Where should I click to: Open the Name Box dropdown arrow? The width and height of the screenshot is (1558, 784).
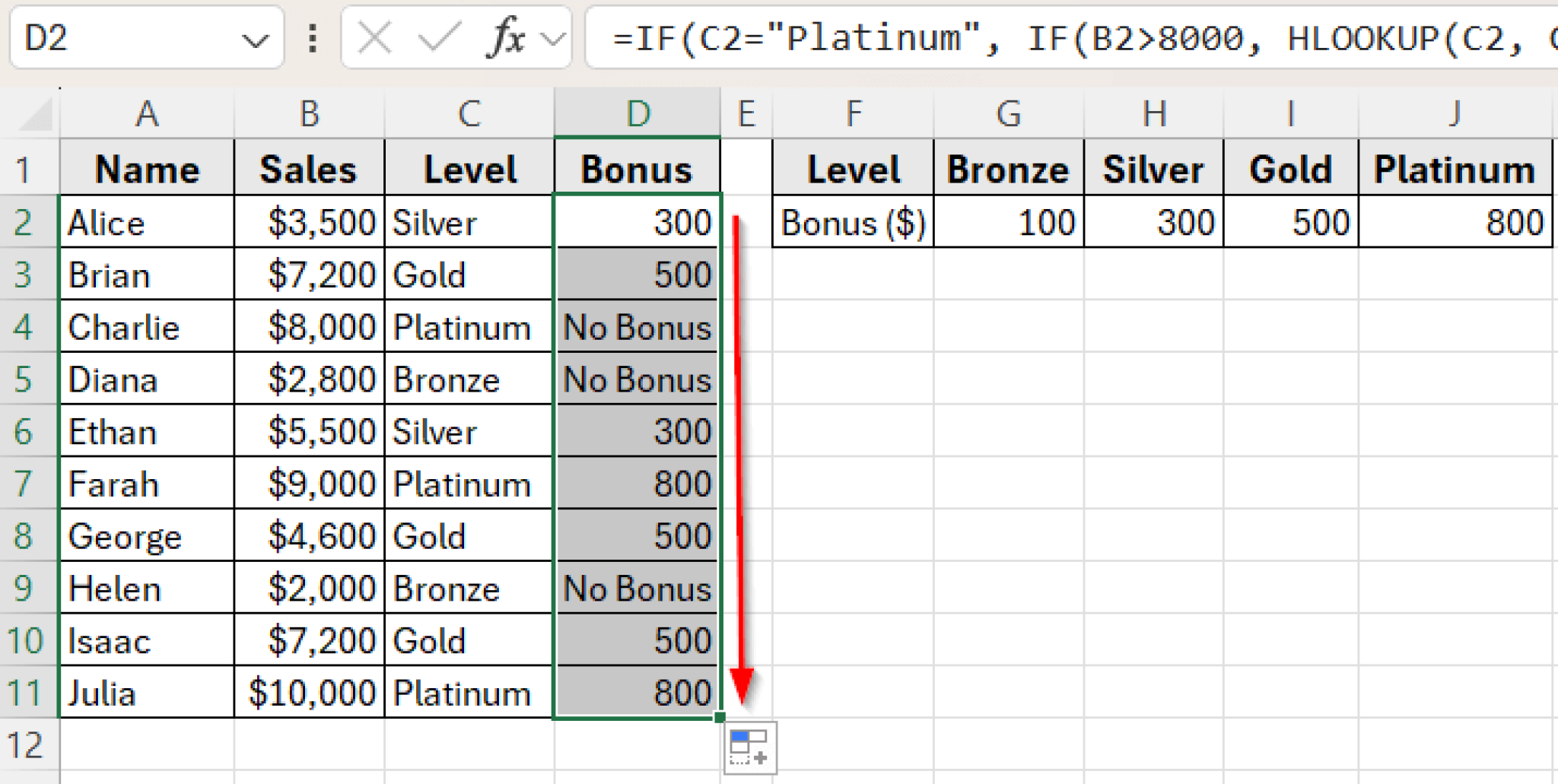pos(253,38)
